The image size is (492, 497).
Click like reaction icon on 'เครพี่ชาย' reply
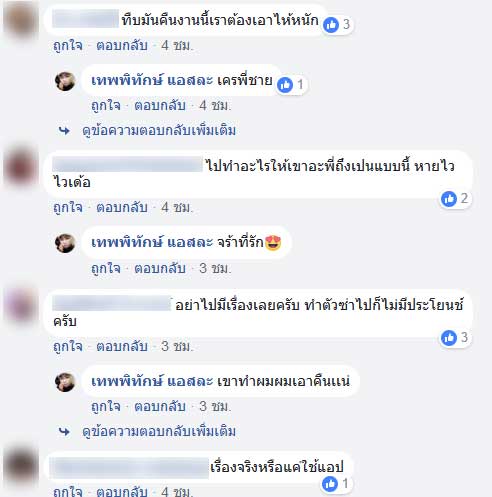point(285,85)
